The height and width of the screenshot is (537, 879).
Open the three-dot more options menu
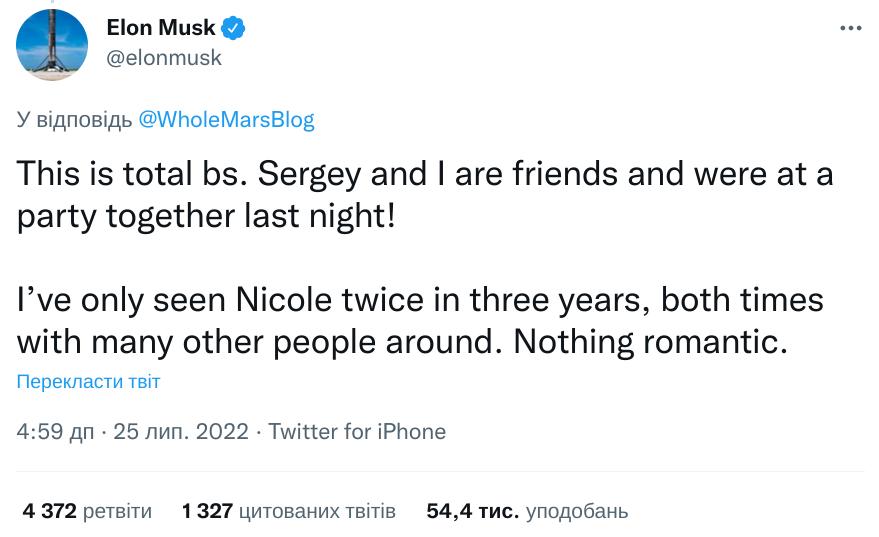click(x=849, y=28)
